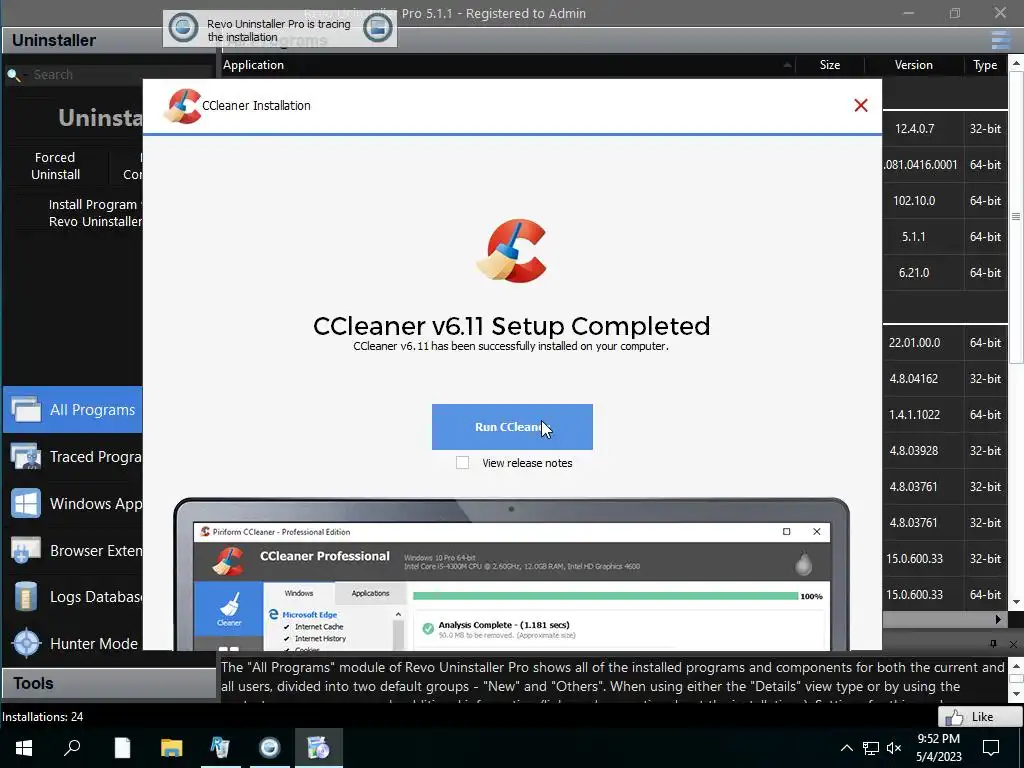
Task: Click the round tracer taskbar icon
Action: 270,747
